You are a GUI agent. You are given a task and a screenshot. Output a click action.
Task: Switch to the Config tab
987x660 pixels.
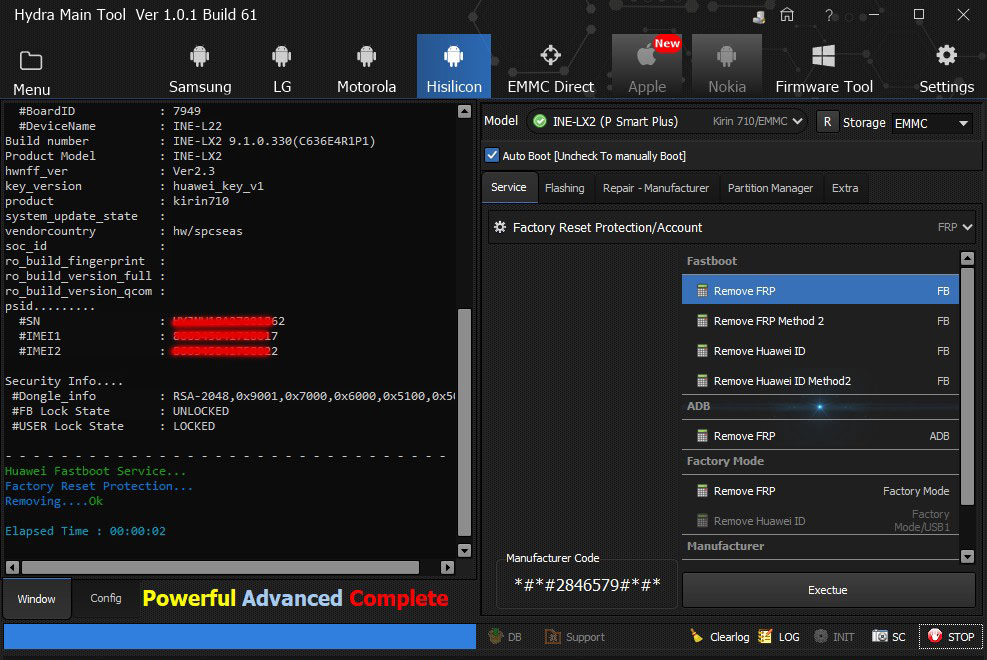(106, 598)
